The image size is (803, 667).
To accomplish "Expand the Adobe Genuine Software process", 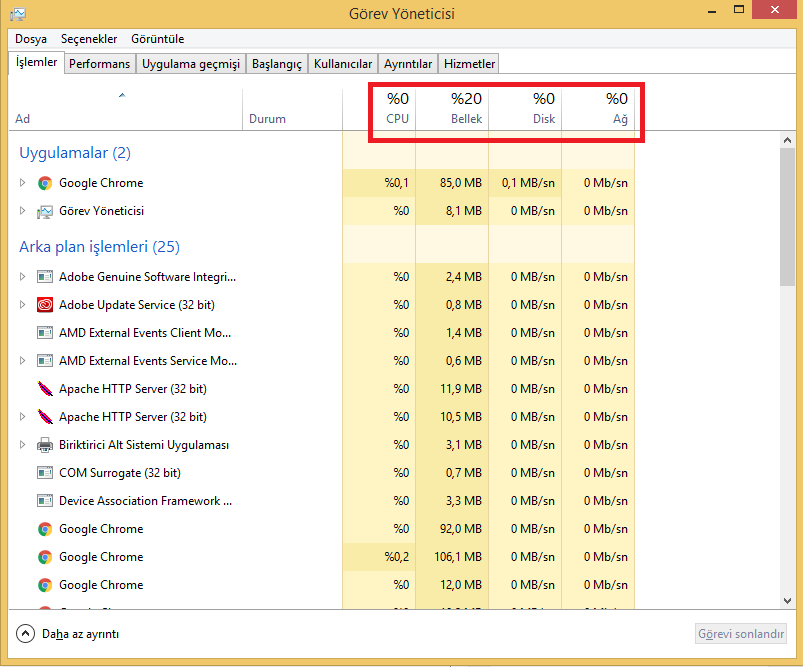I will 21,277.
